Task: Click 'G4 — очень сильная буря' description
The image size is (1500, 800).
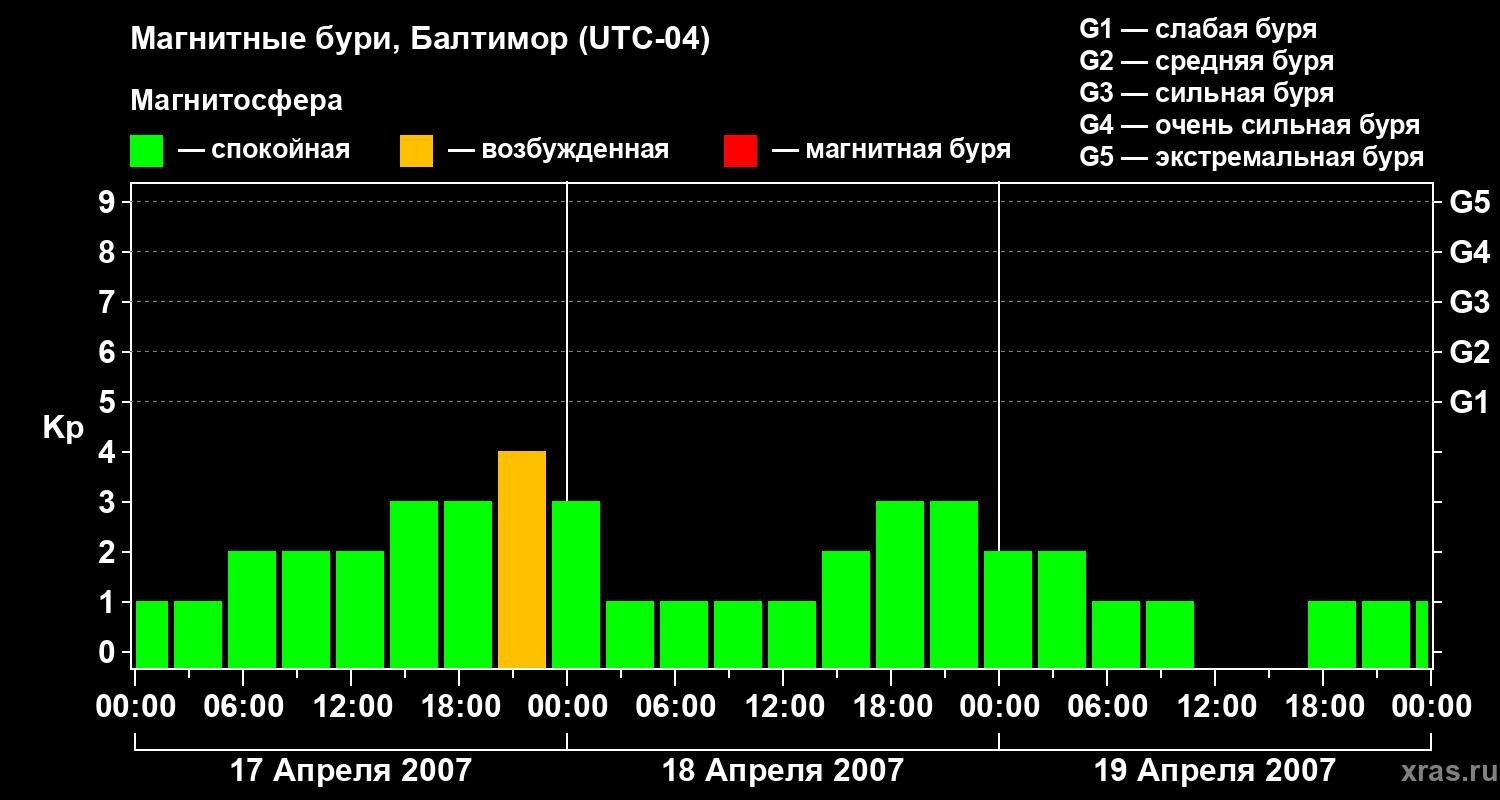Action: point(1249,125)
